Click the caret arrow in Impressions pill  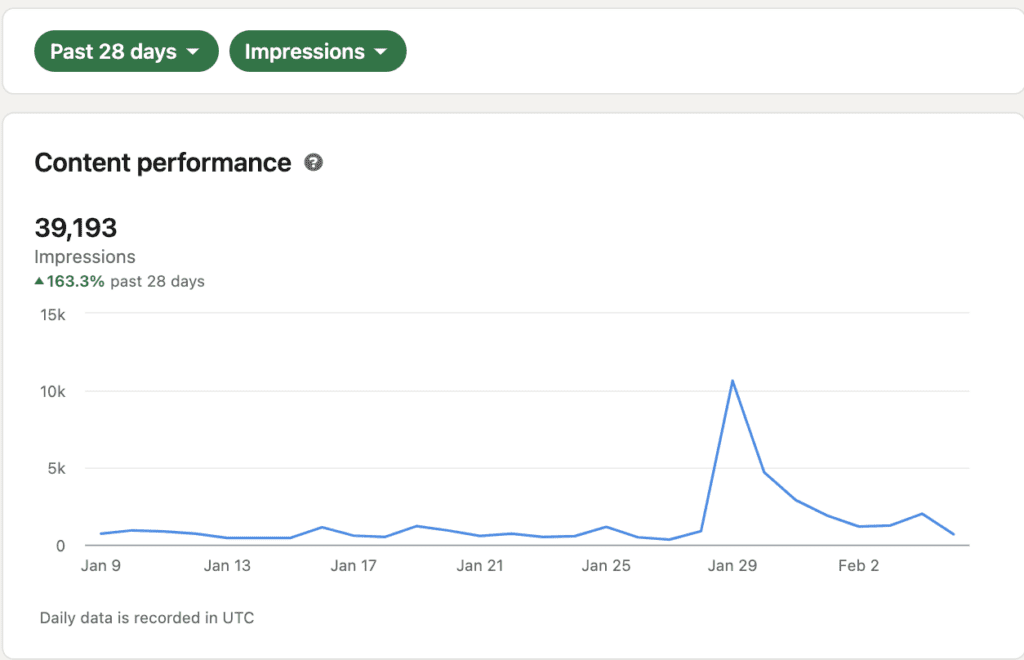[381, 52]
